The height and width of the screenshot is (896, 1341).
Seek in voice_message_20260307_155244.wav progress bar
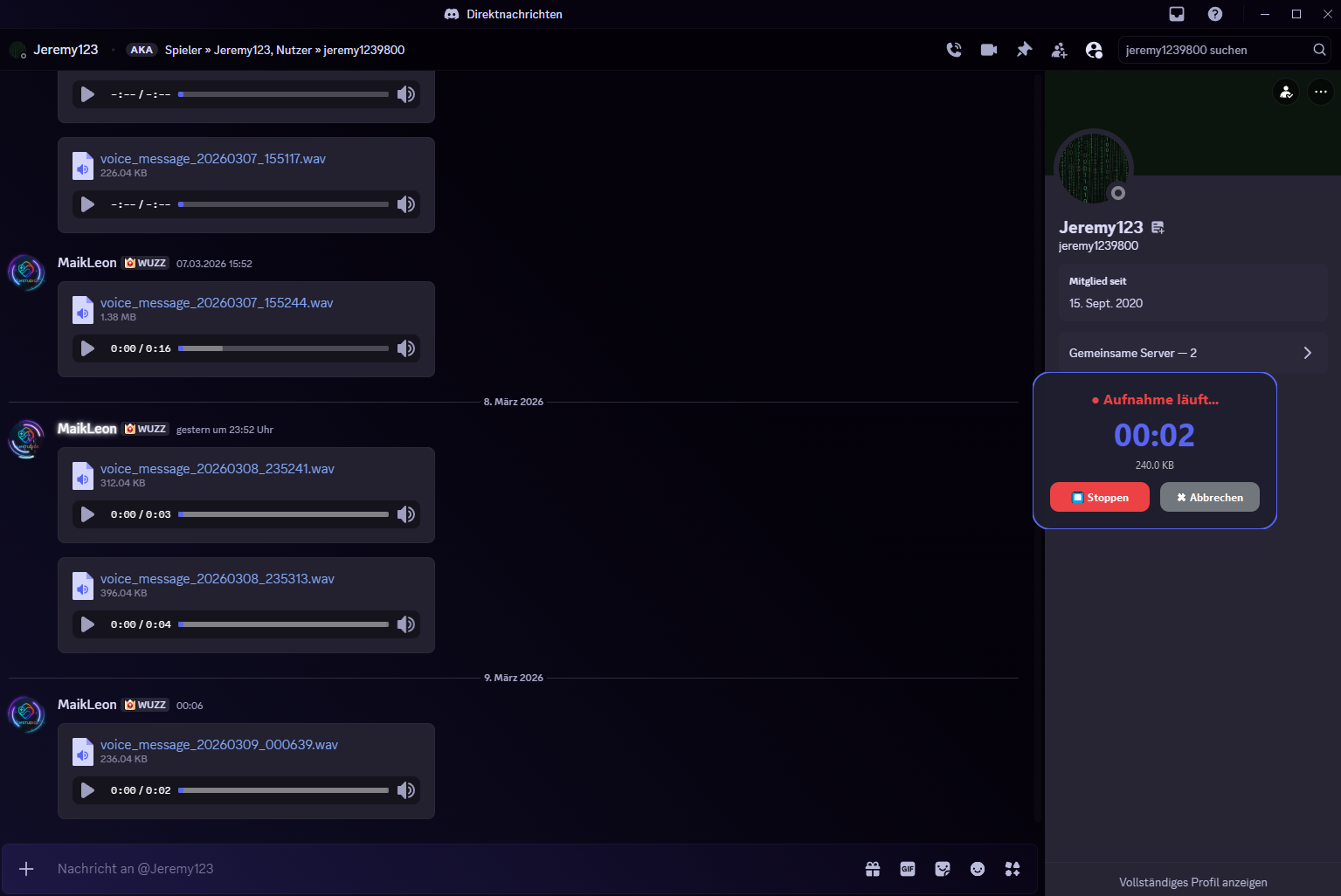pyautogui.click(x=283, y=348)
